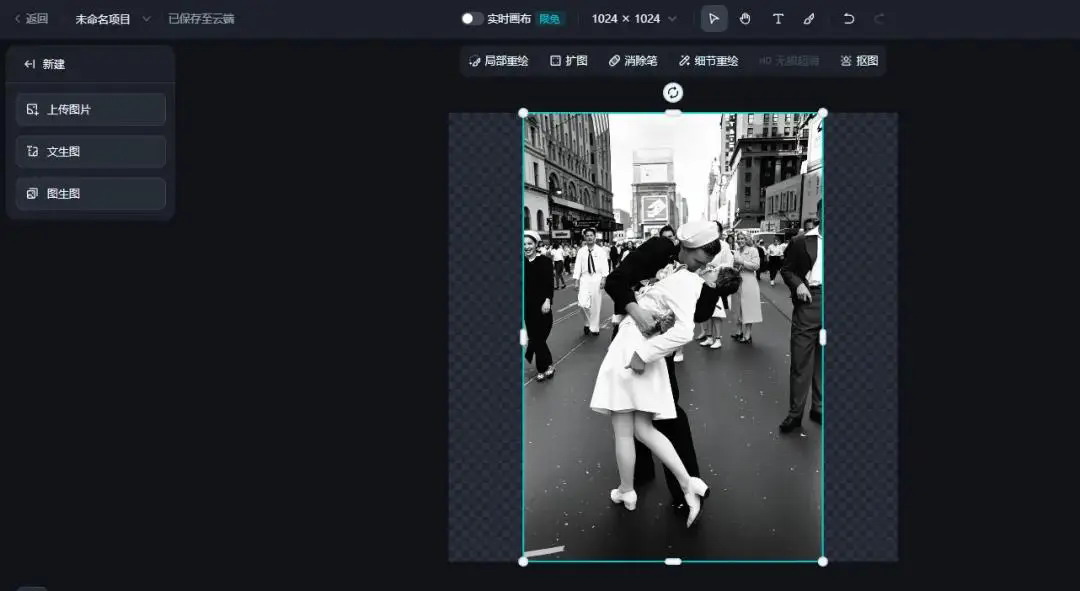Choose the 消除笔 eraser pen

click(632, 61)
